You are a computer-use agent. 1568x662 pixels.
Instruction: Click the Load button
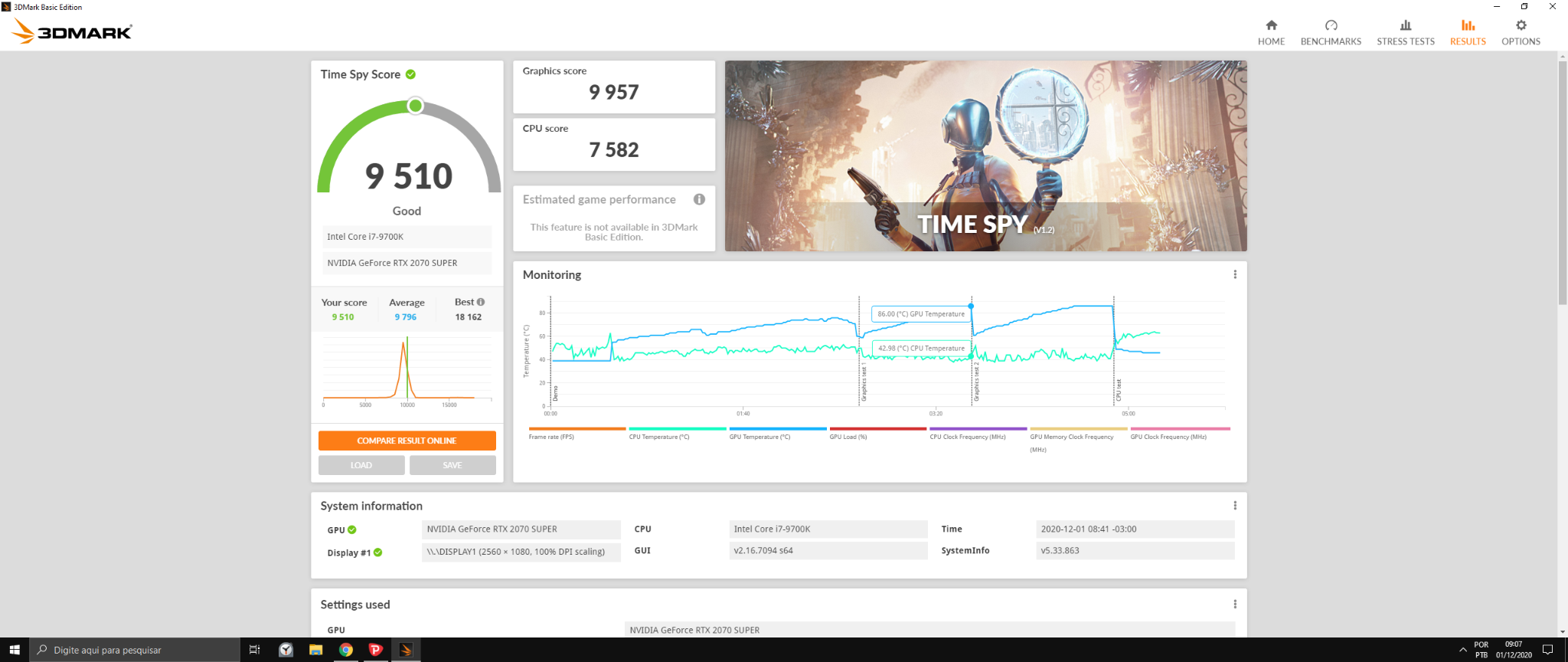click(361, 465)
